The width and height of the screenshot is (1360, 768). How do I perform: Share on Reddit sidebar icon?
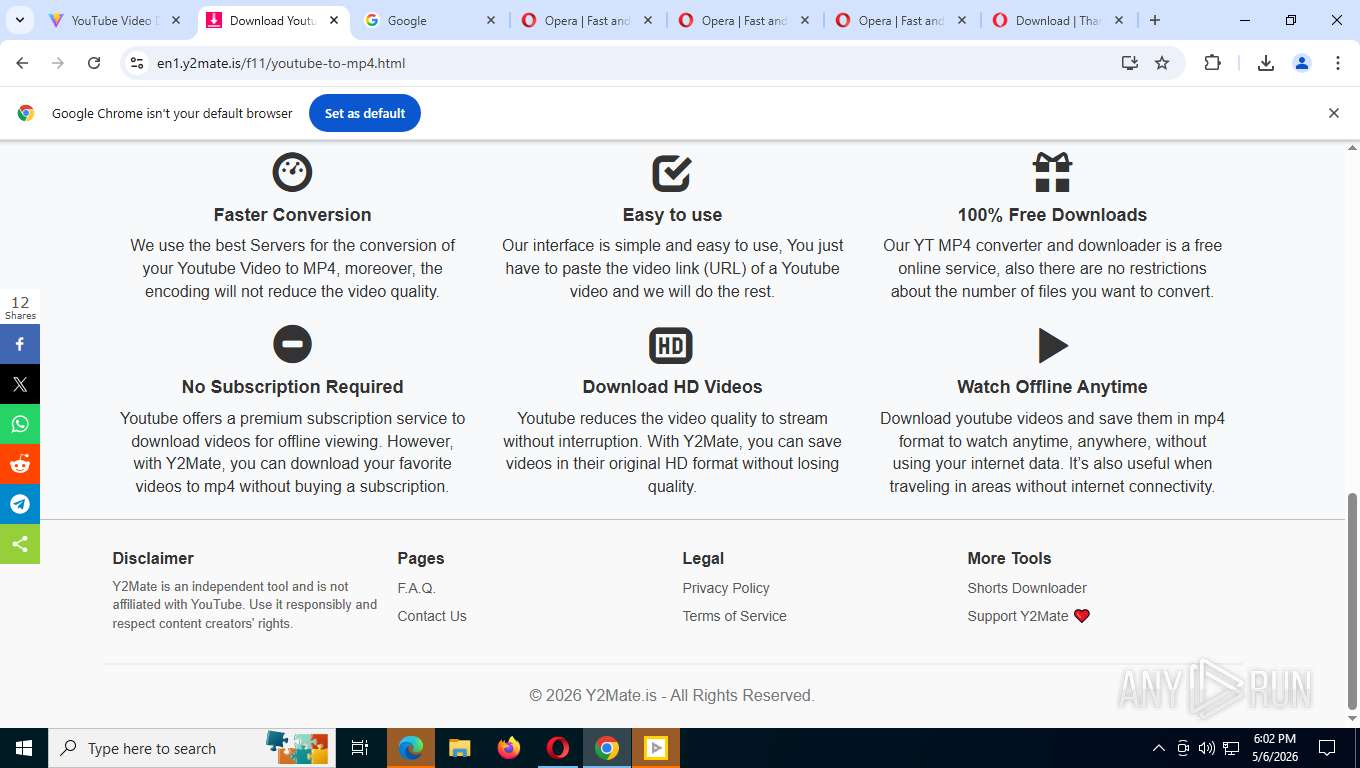[20, 464]
